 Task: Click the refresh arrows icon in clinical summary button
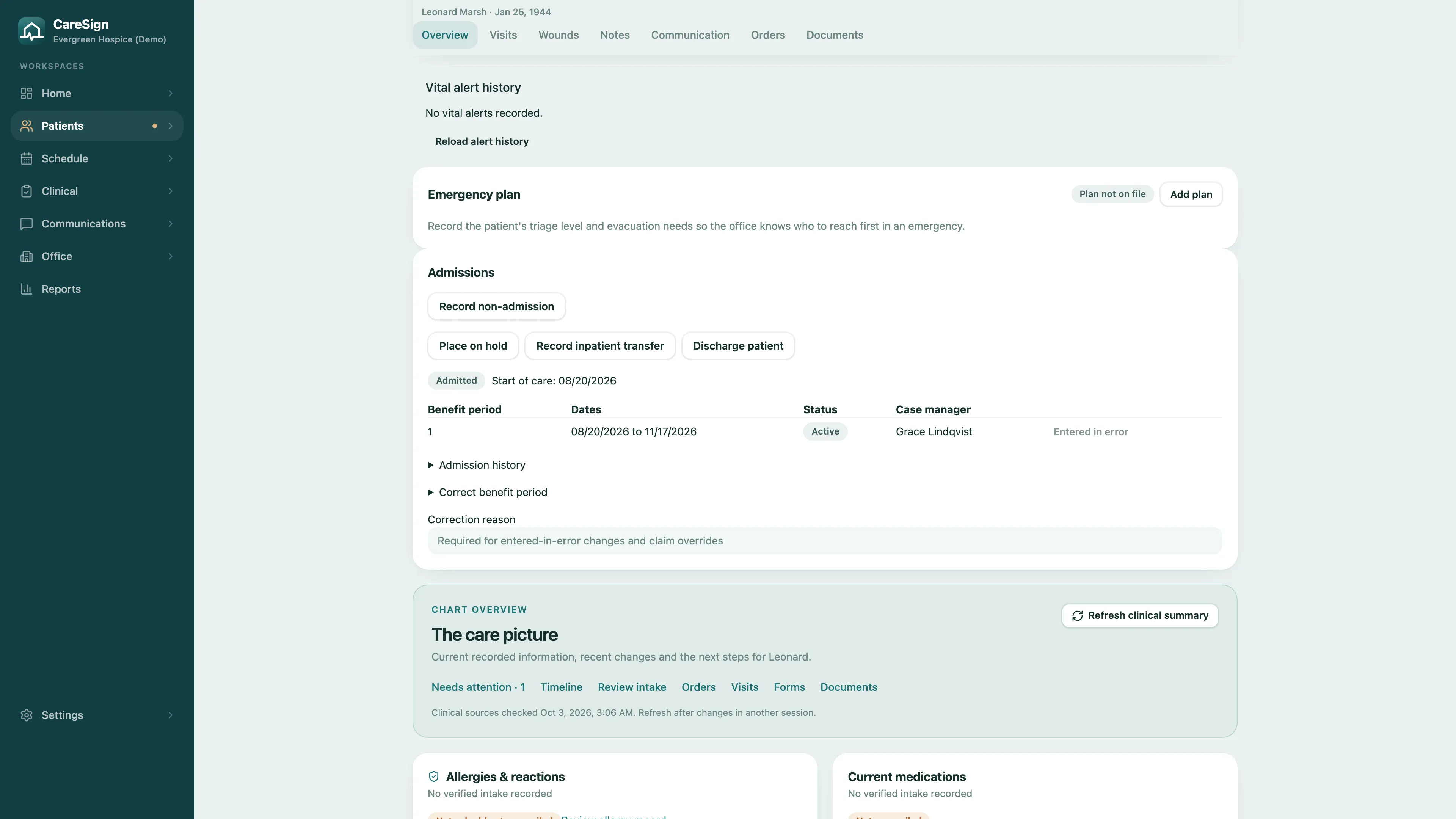point(1077,615)
